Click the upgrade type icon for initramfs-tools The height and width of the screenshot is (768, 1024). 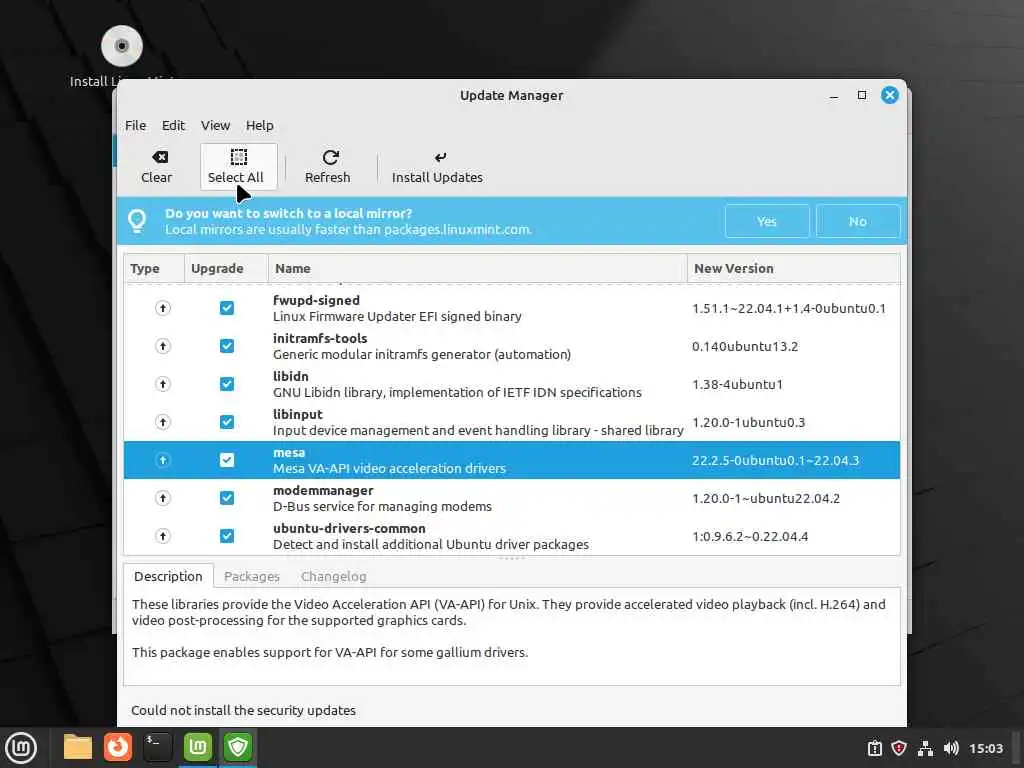tap(163, 345)
